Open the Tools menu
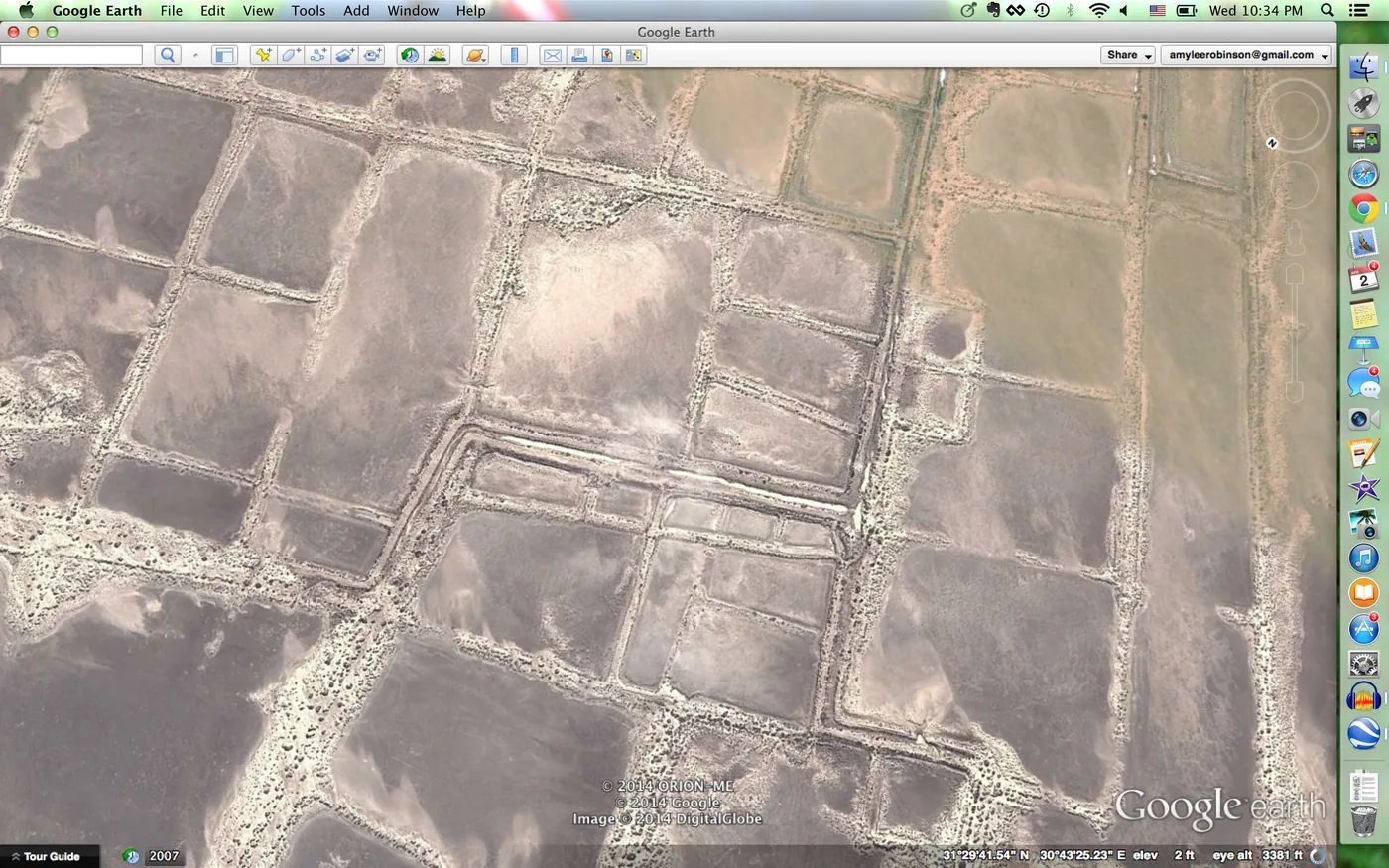1389x868 pixels. coord(309,11)
